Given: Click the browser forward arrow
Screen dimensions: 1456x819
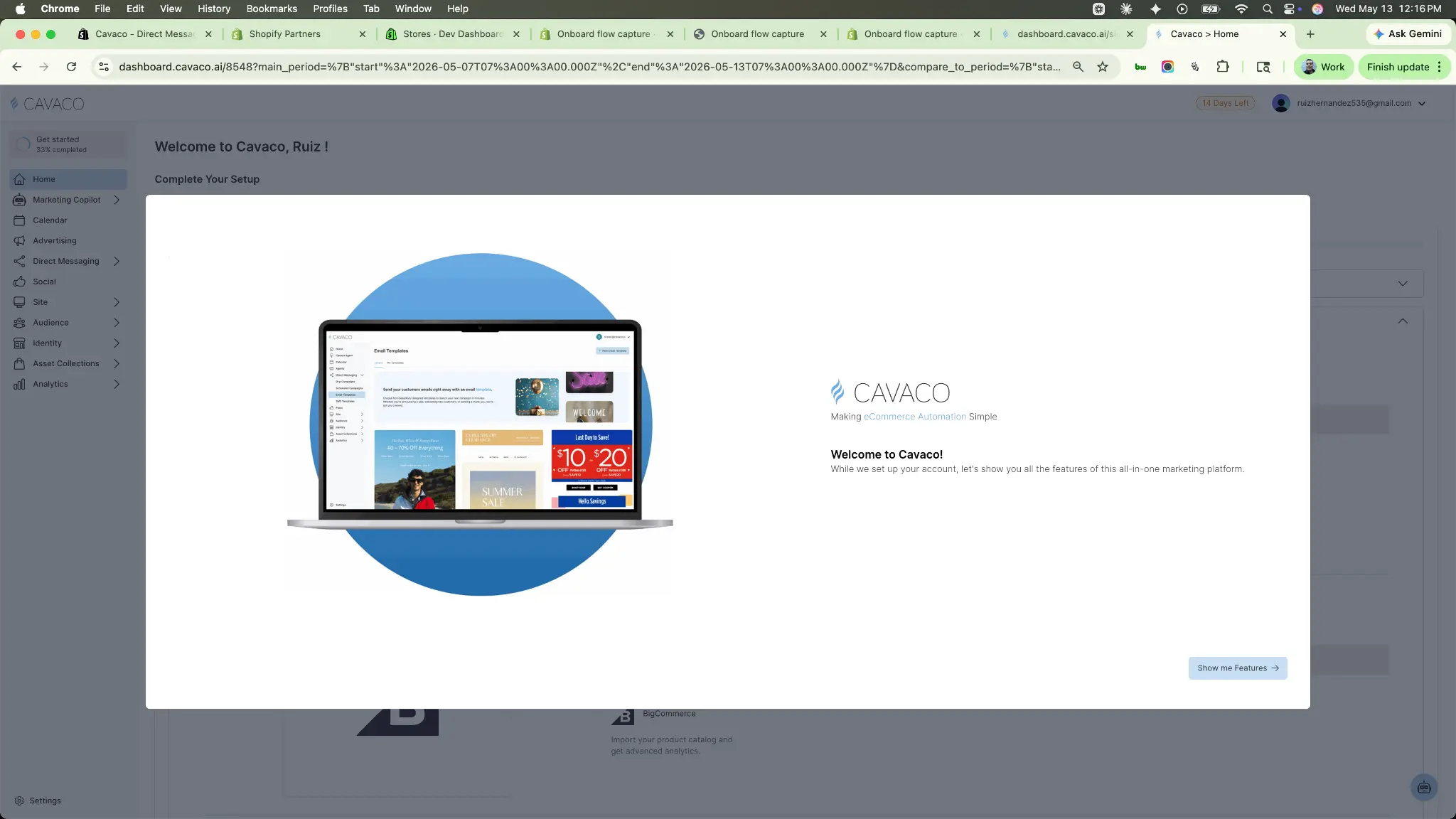Looking at the screenshot, I should coord(44,67).
